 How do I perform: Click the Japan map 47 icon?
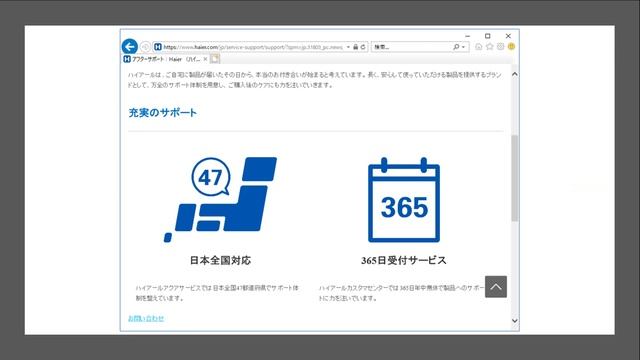click(220, 200)
